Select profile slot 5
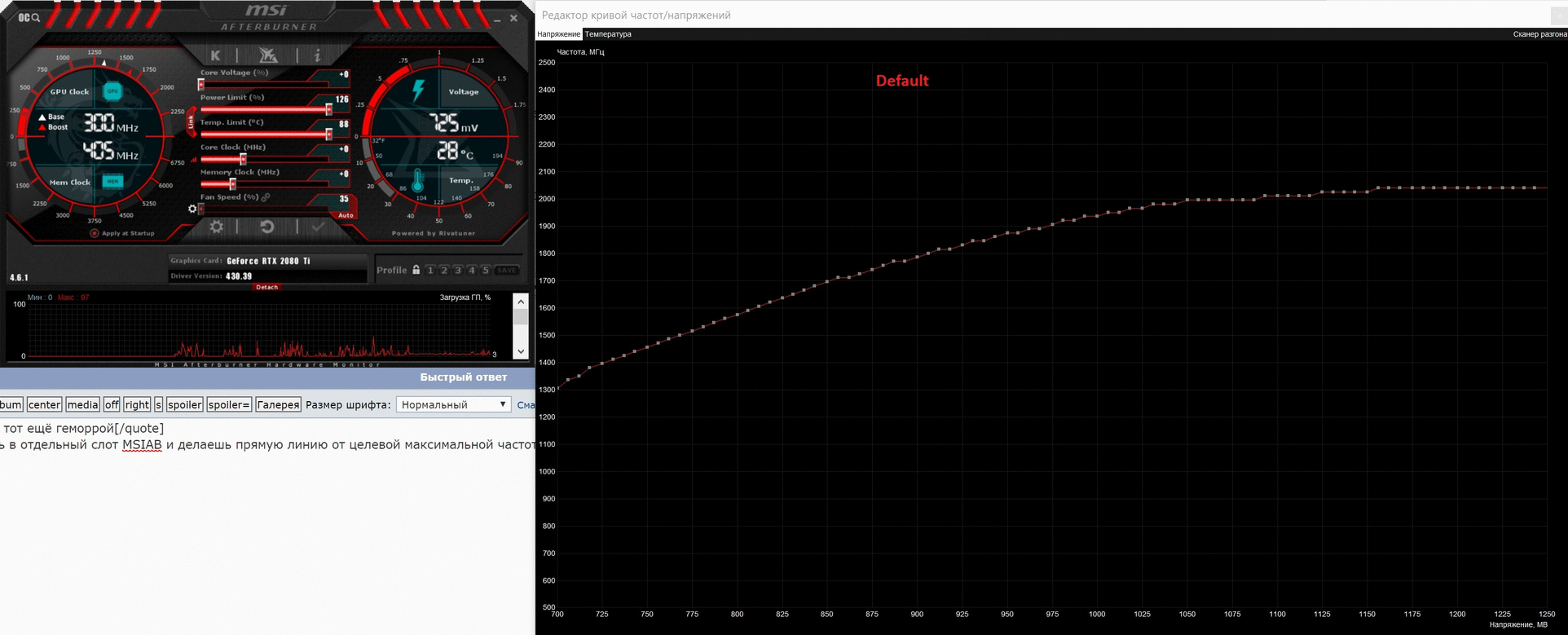1568x635 pixels. 486,270
